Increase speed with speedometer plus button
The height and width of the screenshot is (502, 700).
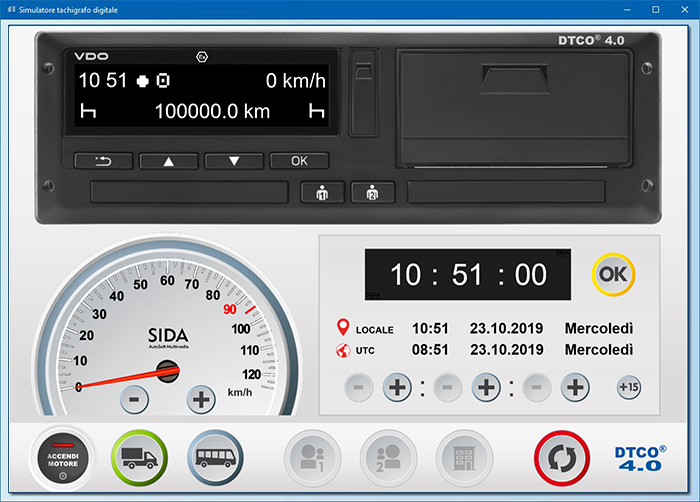tap(201, 399)
